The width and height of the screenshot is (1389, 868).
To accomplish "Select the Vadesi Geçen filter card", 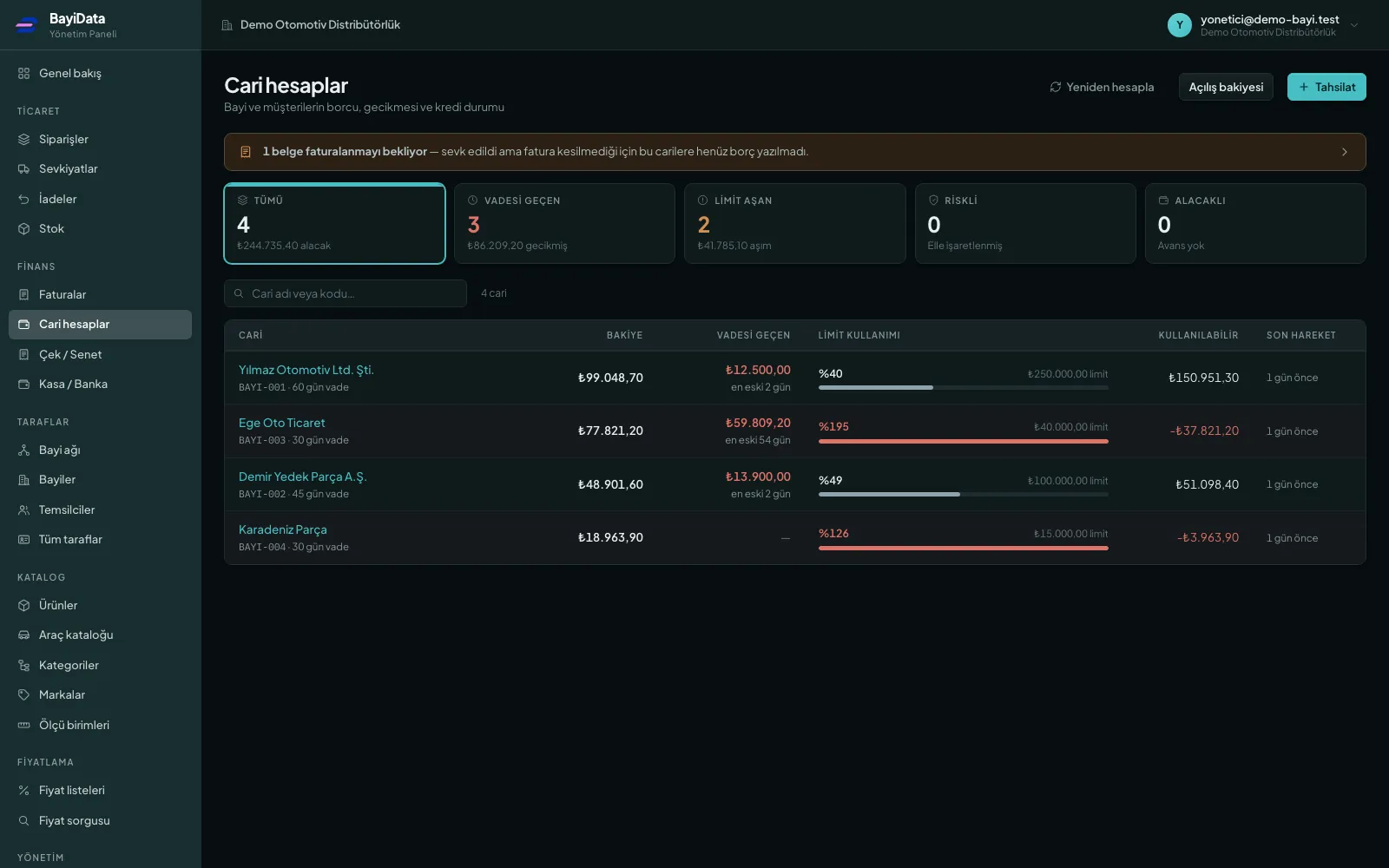I will tap(564, 223).
